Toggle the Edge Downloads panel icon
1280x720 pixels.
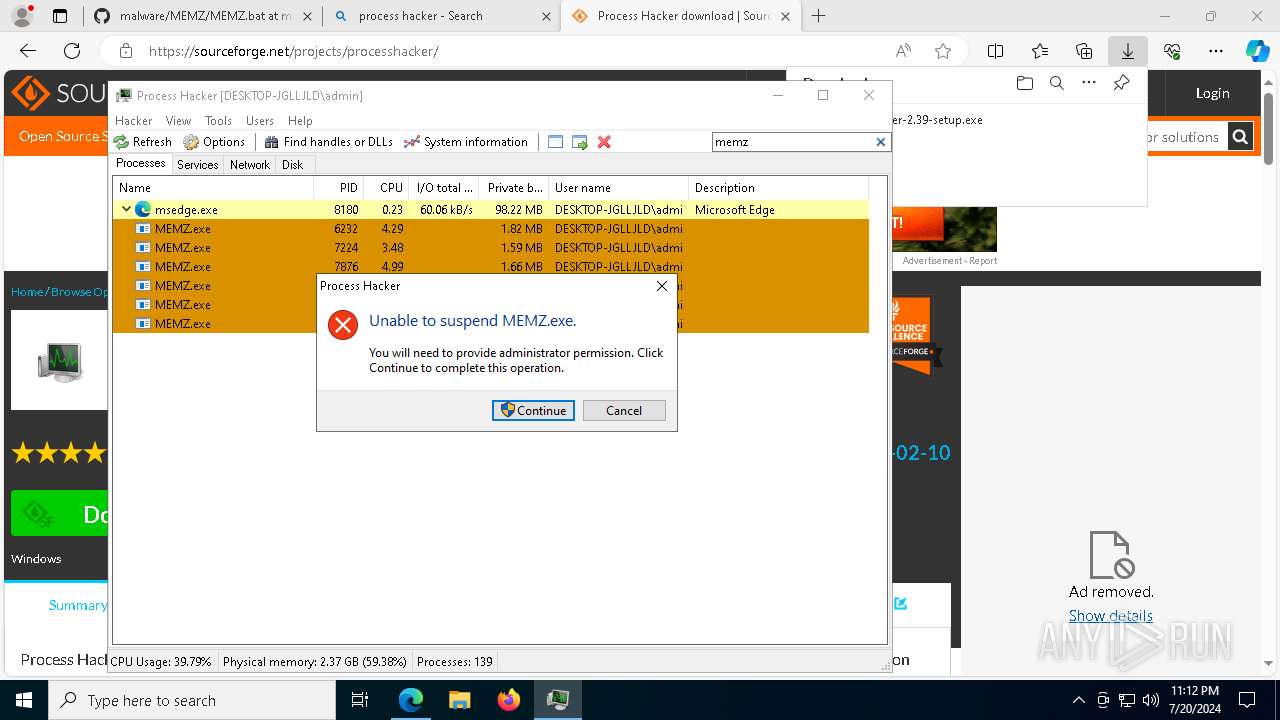coord(1128,51)
